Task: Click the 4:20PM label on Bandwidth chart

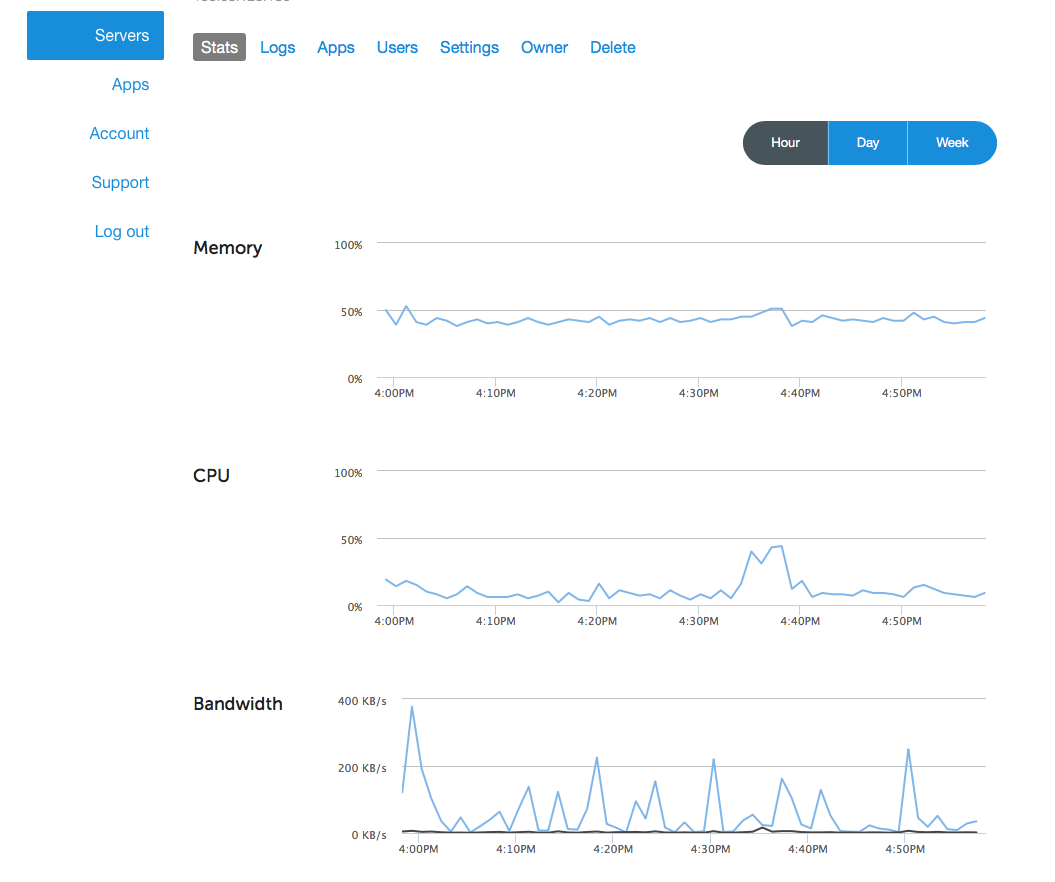Action: (x=613, y=849)
